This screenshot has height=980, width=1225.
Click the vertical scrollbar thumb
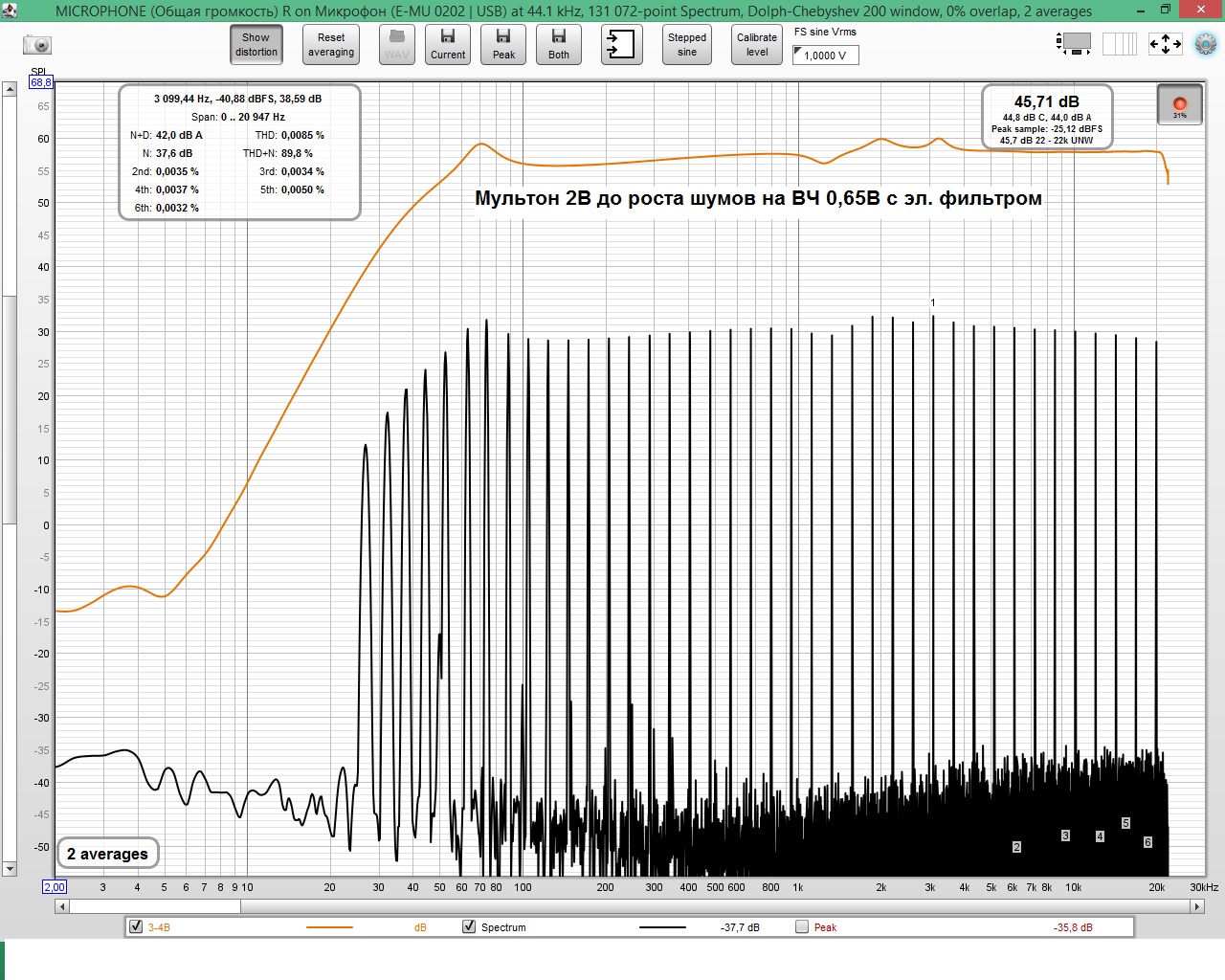[x=10, y=410]
